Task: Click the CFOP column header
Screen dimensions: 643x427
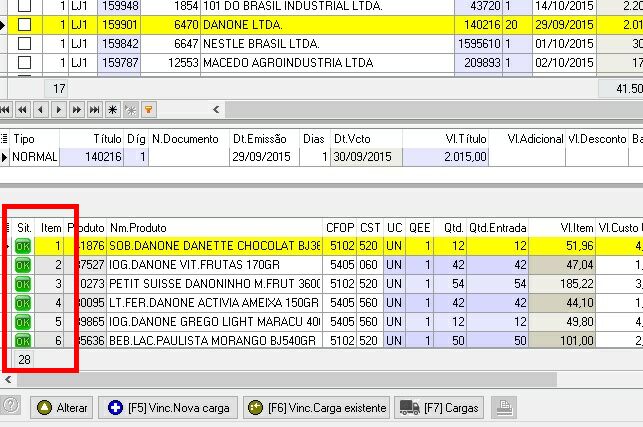Action: 340,228
